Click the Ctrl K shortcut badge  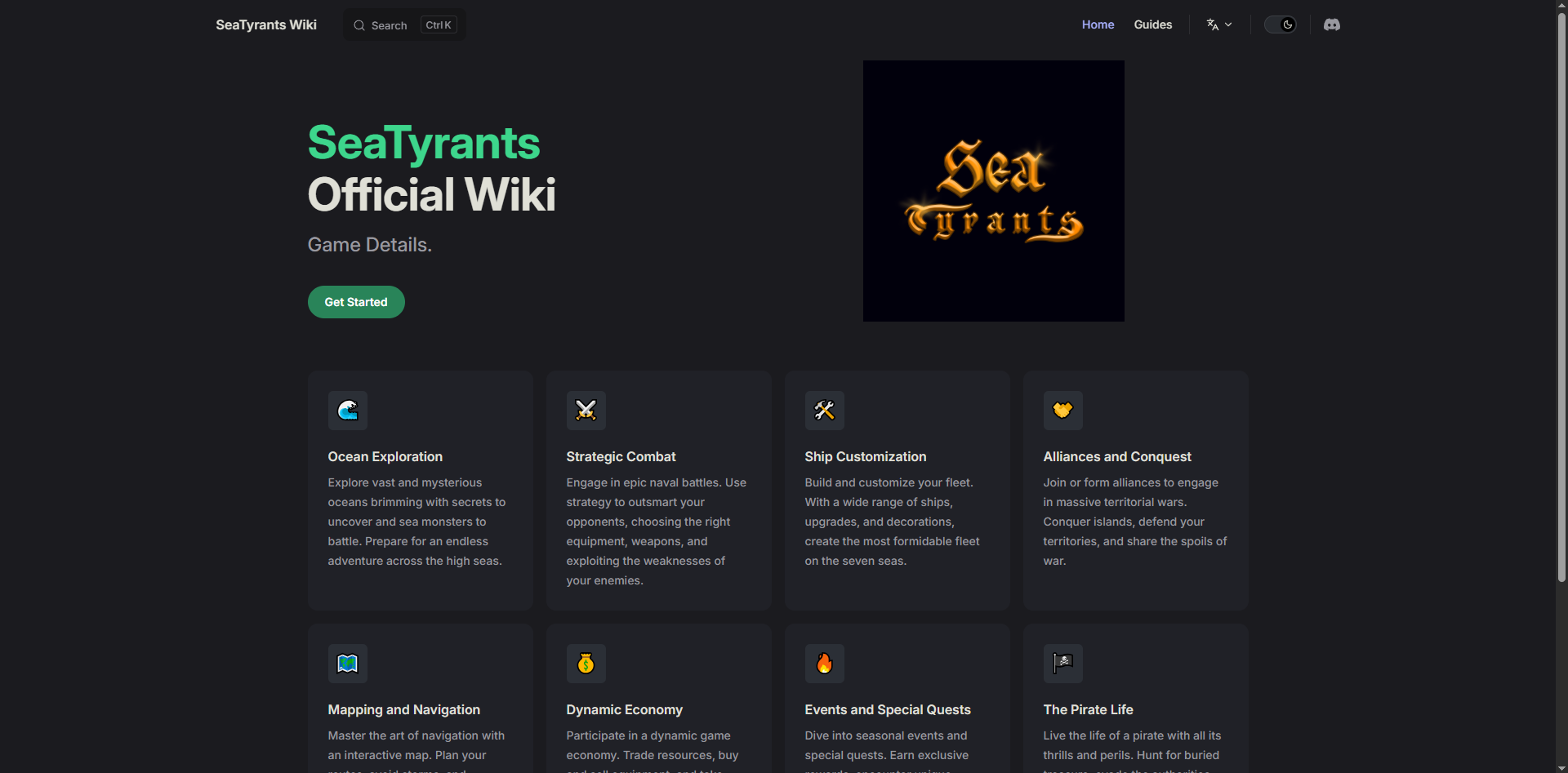(439, 25)
